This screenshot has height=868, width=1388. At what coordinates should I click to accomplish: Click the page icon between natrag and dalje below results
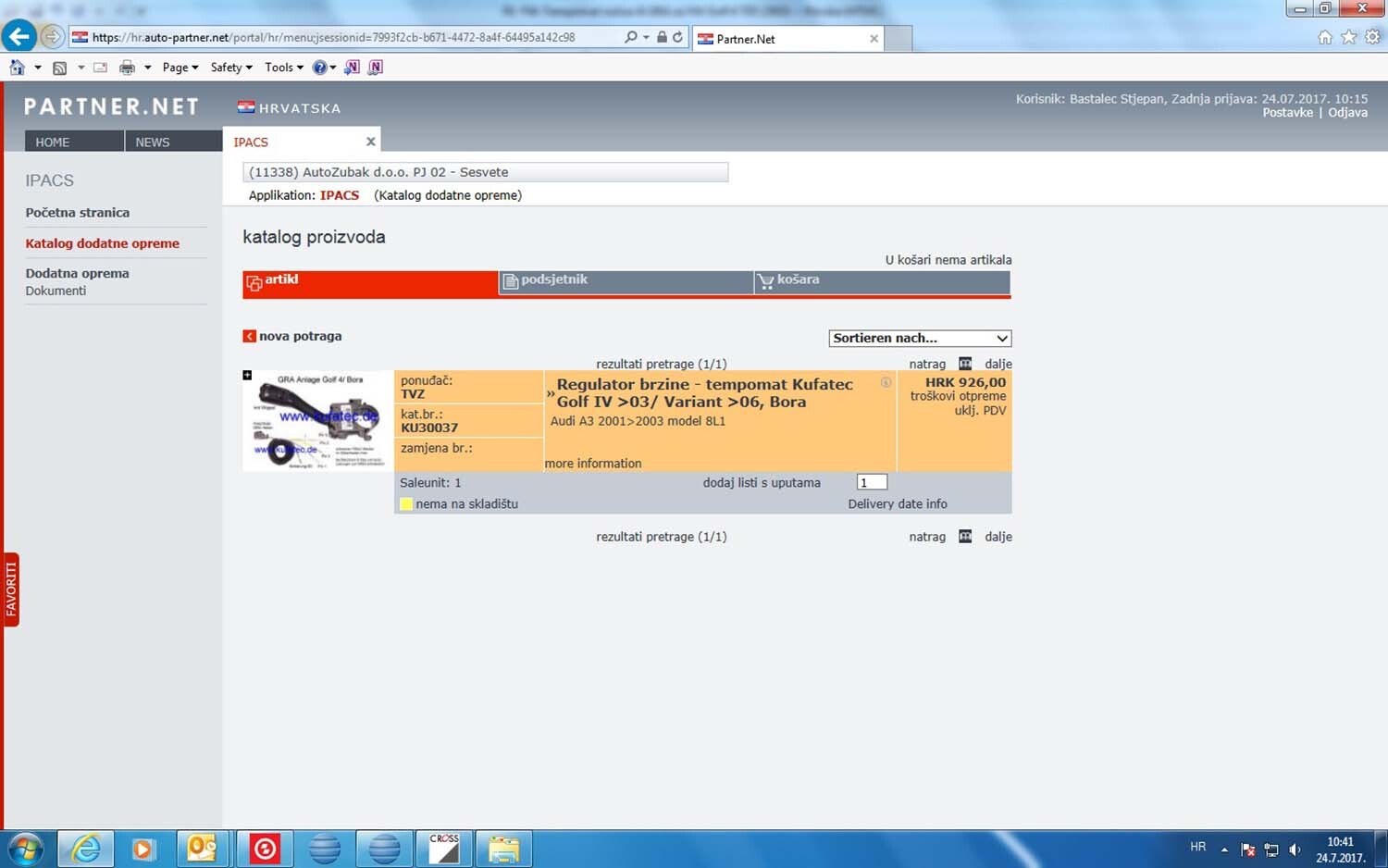coord(965,537)
